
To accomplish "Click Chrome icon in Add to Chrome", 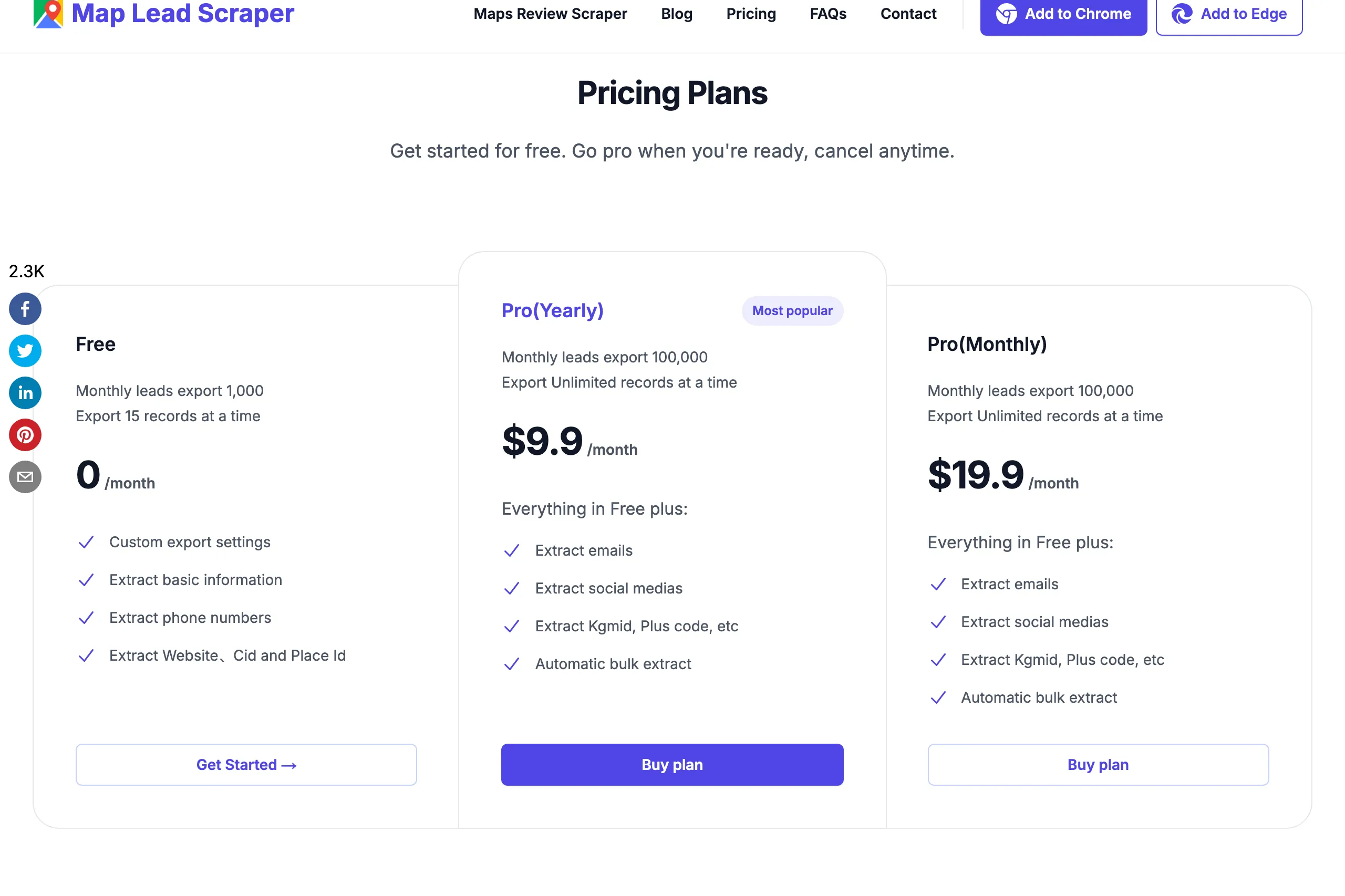I will click(x=1006, y=14).
